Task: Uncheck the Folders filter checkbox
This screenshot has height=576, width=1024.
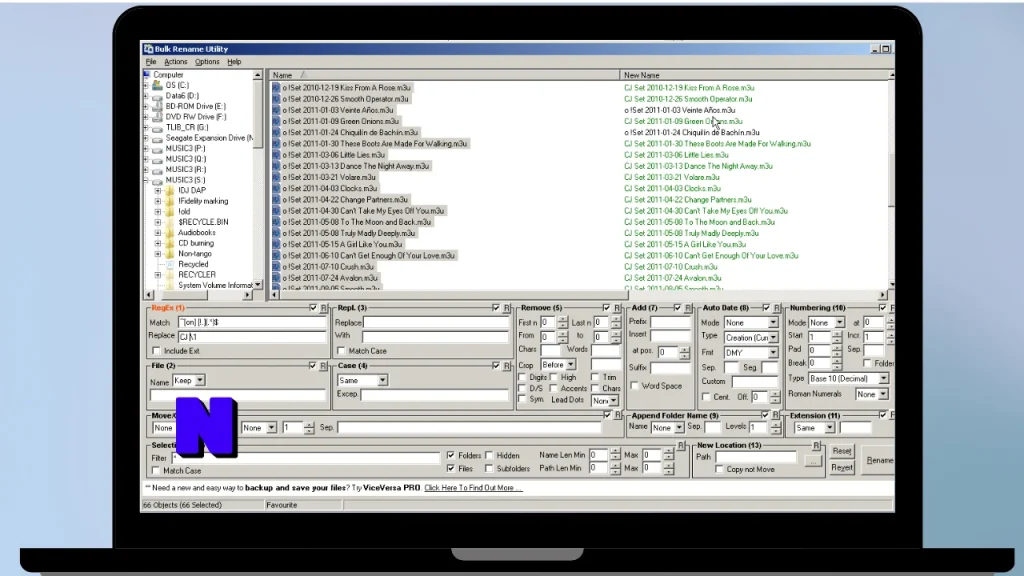Action: (x=451, y=455)
